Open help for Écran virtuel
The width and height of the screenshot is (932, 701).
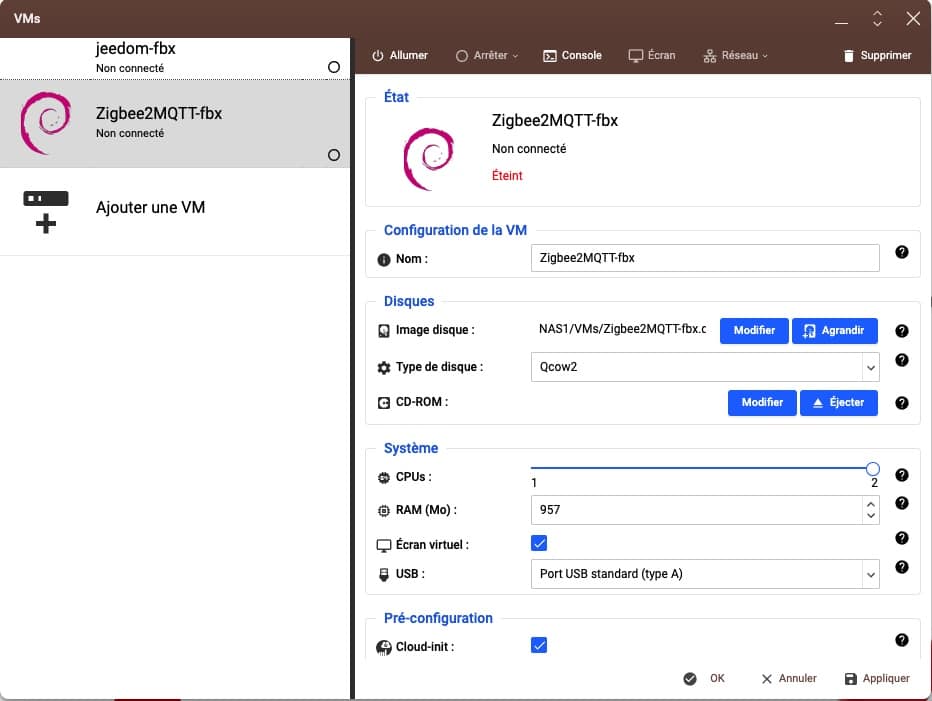coord(902,538)
